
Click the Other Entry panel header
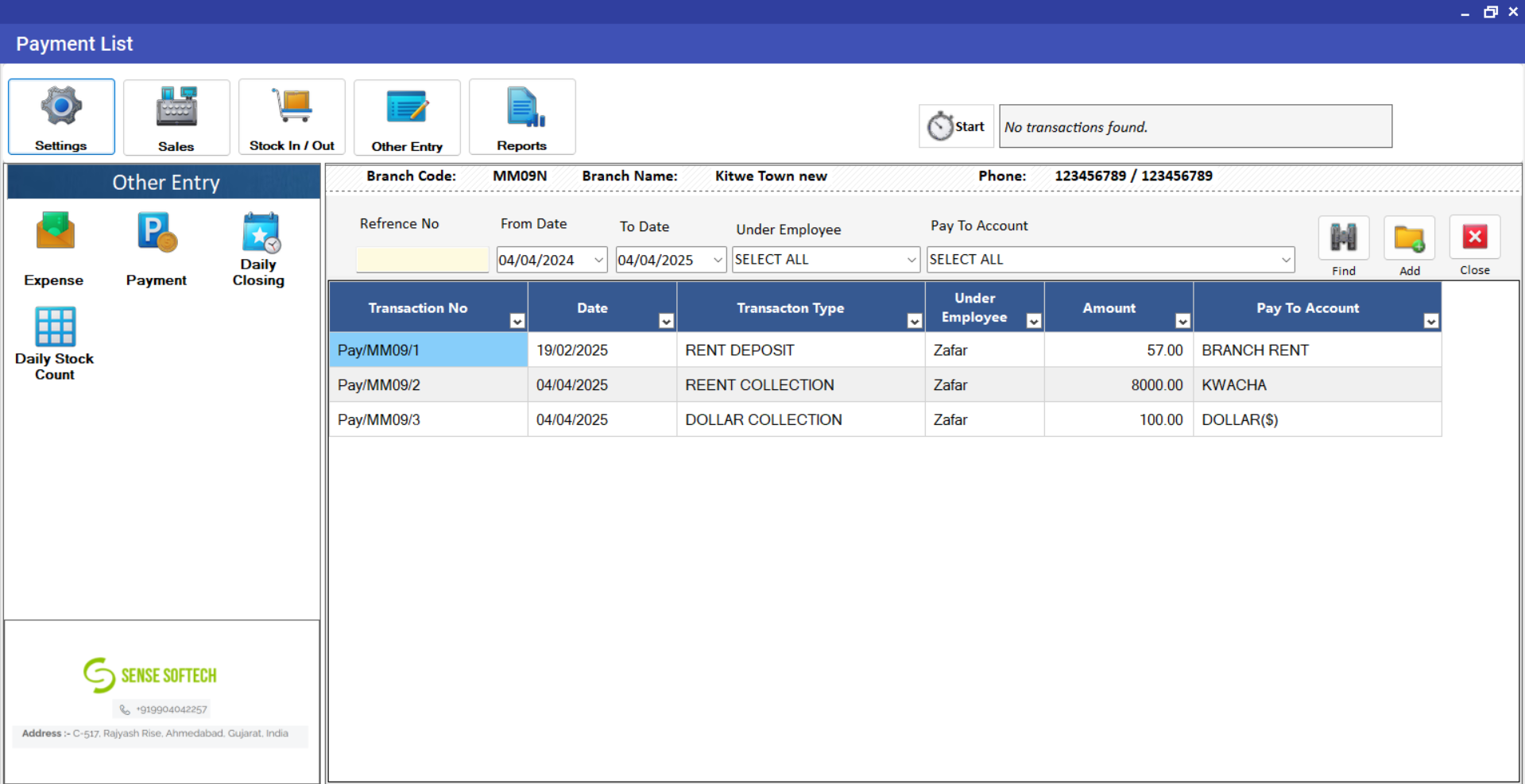click(x=164, y=182)
